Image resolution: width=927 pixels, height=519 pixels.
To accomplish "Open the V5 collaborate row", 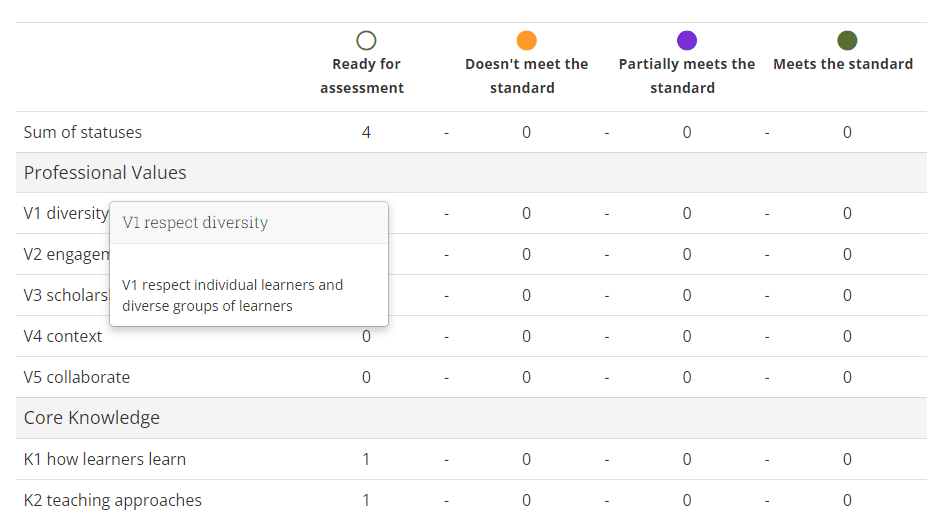I will (x=77, y=377).
